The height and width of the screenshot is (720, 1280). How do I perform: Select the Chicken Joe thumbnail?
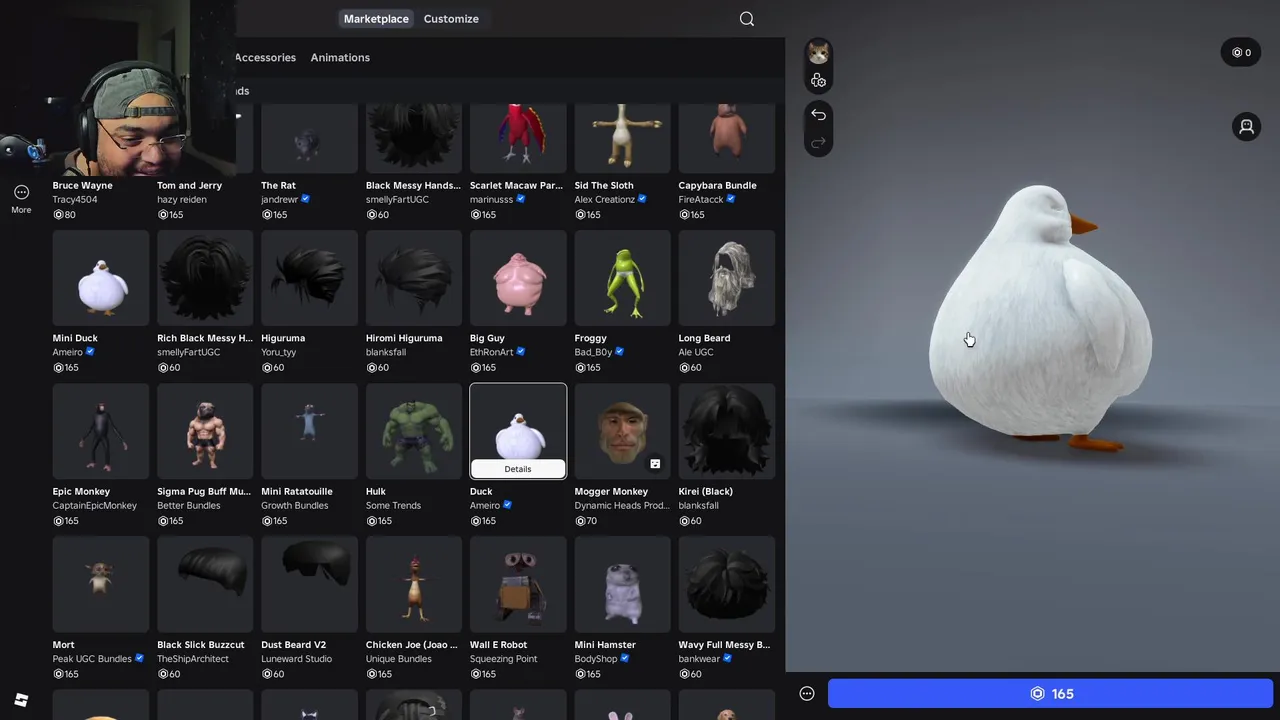coord(414,585)
